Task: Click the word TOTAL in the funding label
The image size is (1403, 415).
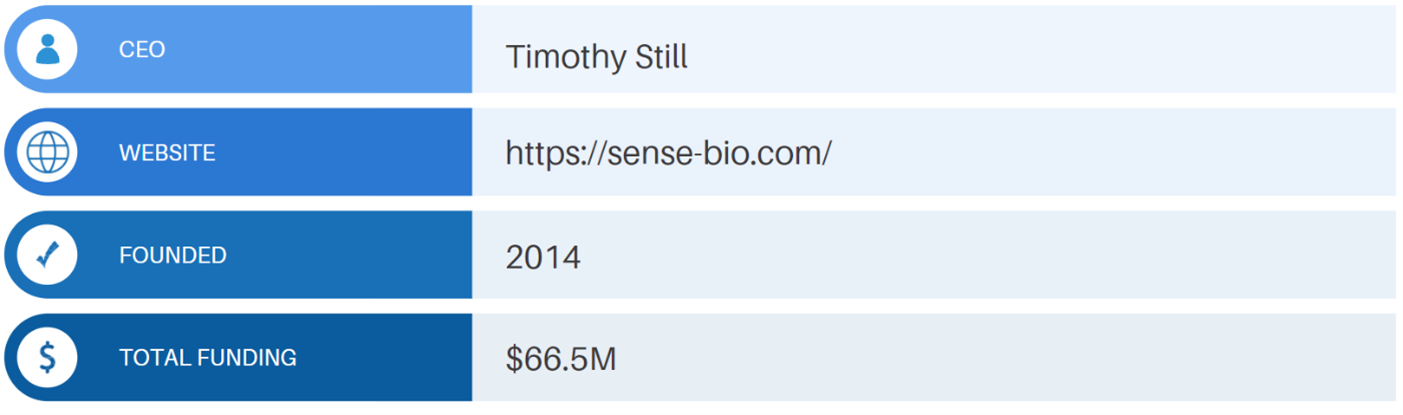Action: coord(150,357)
